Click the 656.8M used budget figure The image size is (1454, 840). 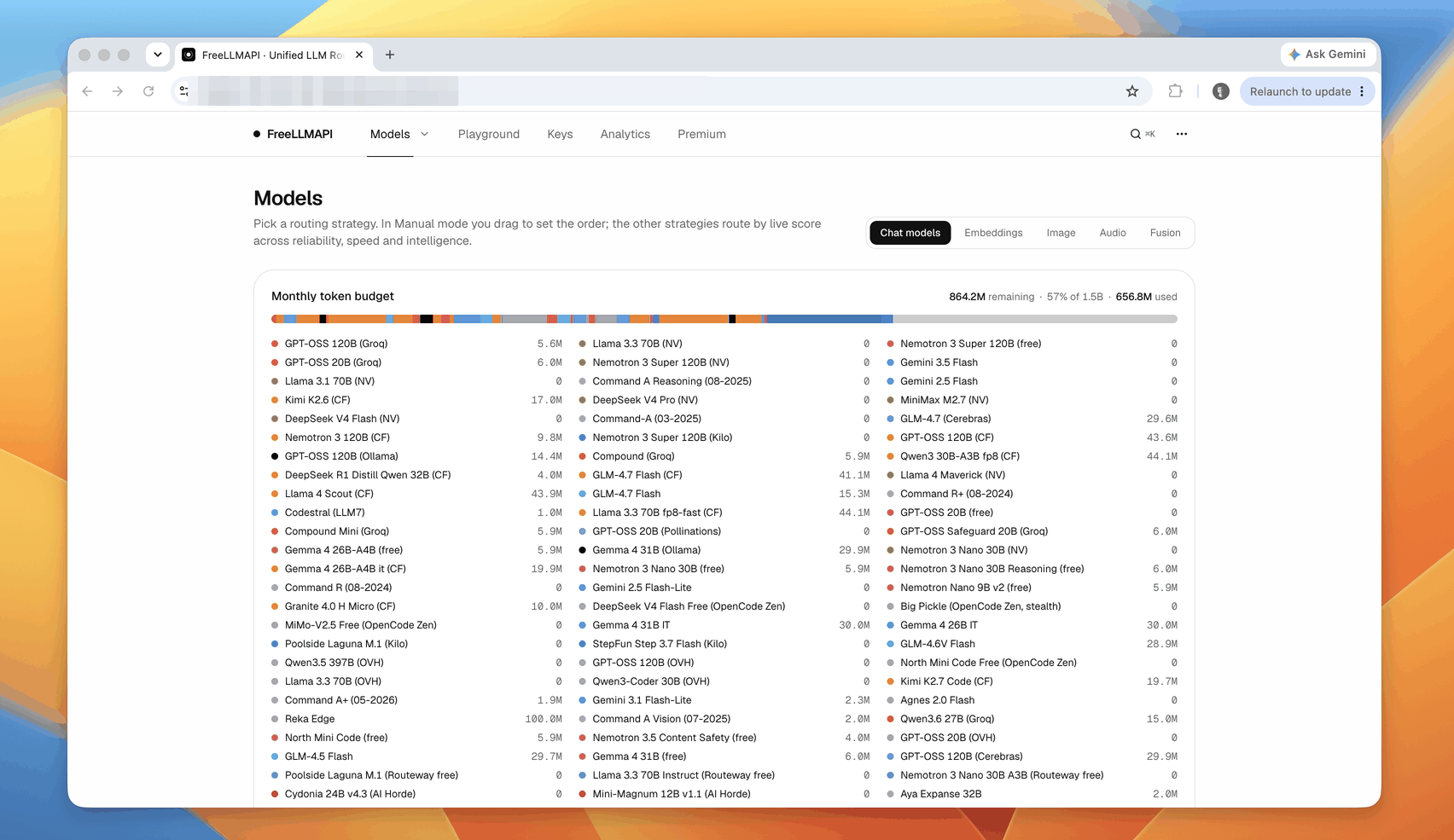pyautogui.click(x=1146, y=297)
